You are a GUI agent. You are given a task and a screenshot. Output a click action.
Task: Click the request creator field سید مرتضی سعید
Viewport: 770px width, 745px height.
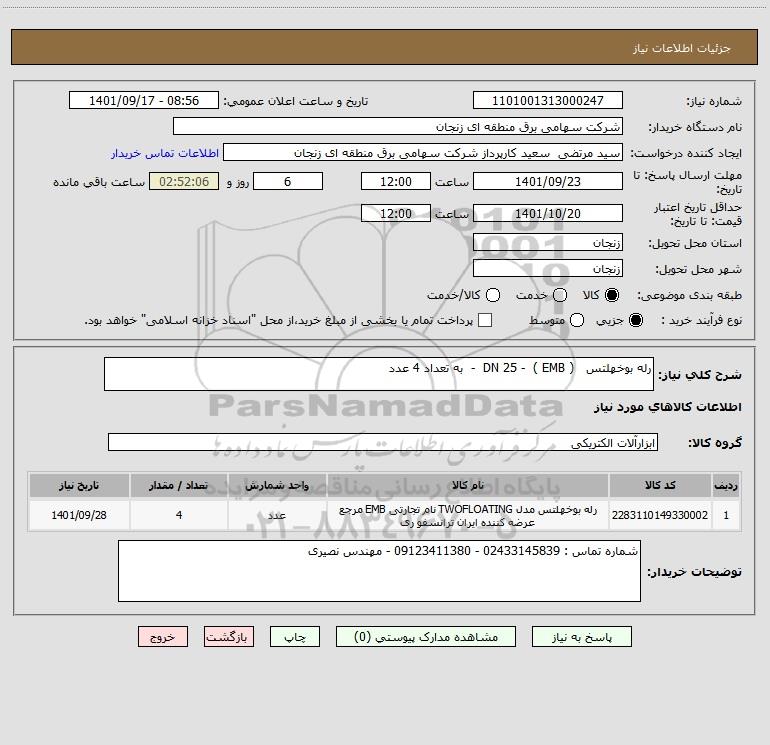point(423,153)
